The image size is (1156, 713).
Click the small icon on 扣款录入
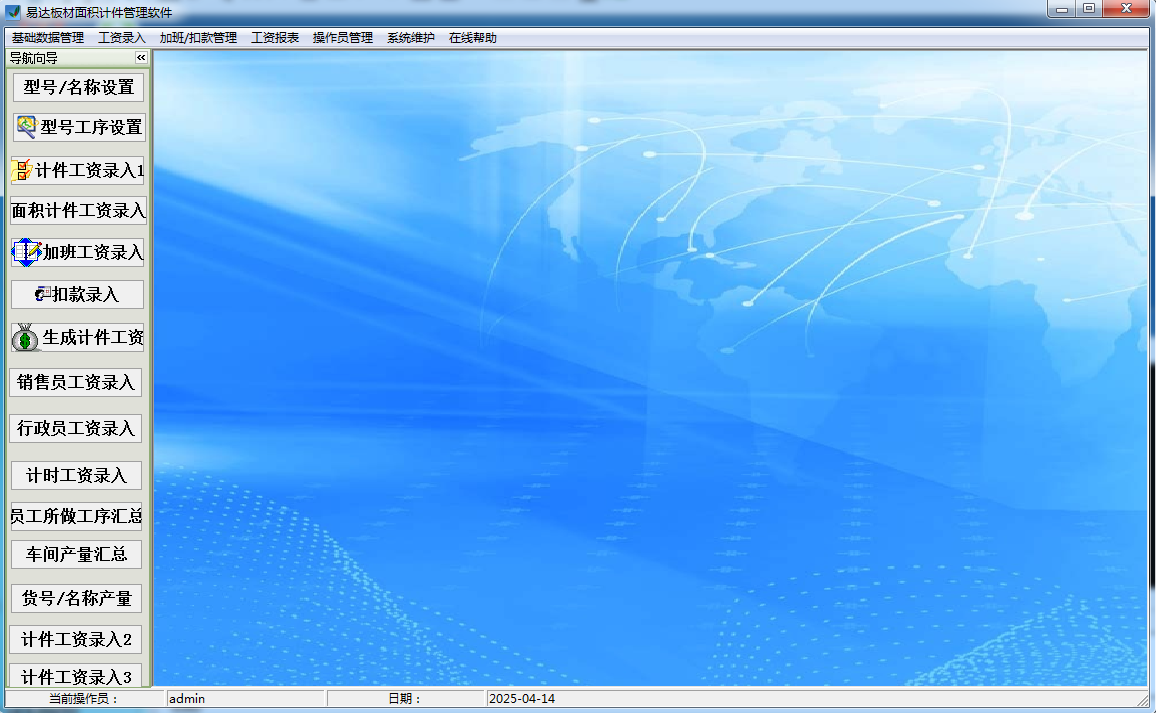click(x=43, y=294)
